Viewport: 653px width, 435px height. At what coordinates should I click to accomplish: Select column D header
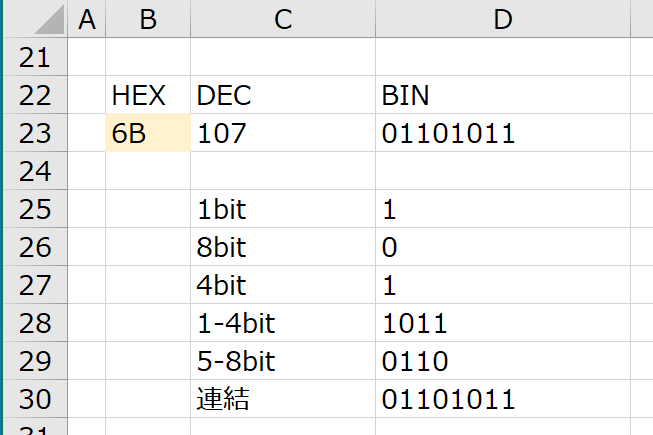503,19
